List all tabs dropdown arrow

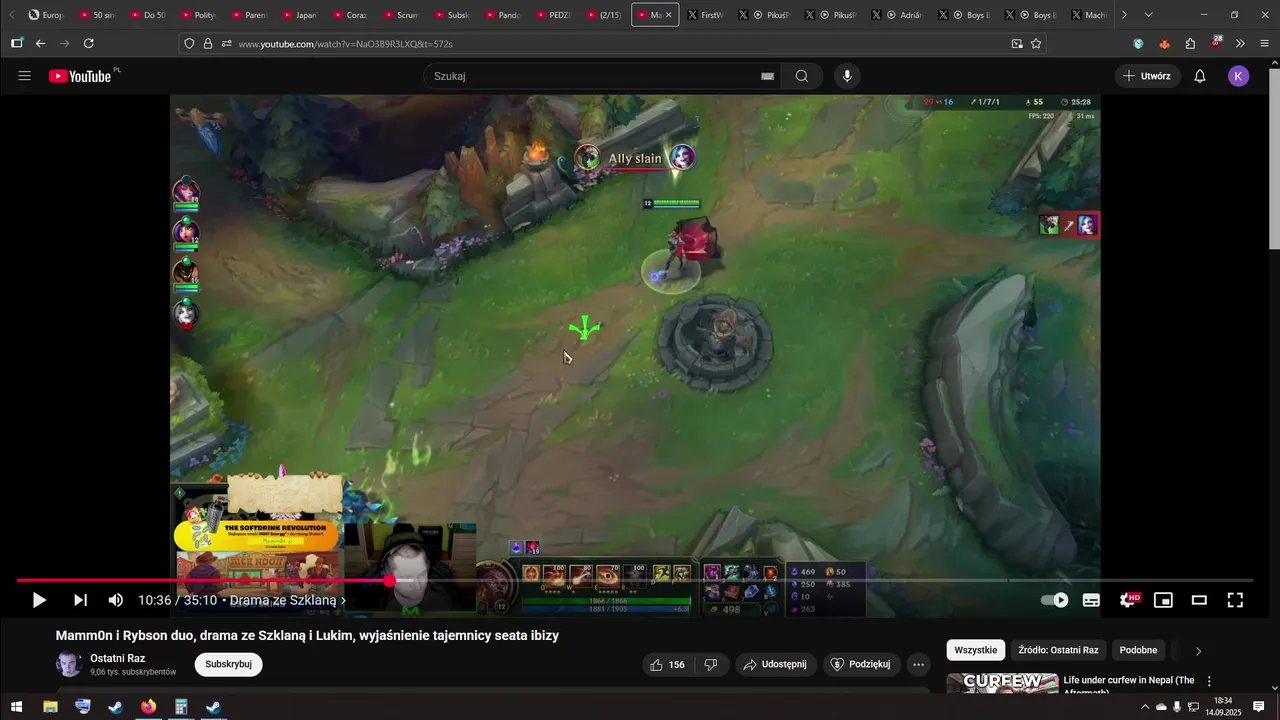point(1148,15)
